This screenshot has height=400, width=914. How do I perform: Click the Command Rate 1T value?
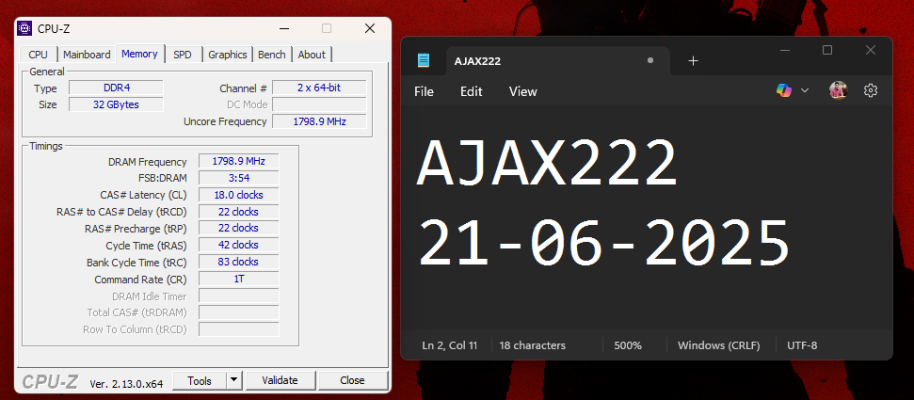click(238, 279)
